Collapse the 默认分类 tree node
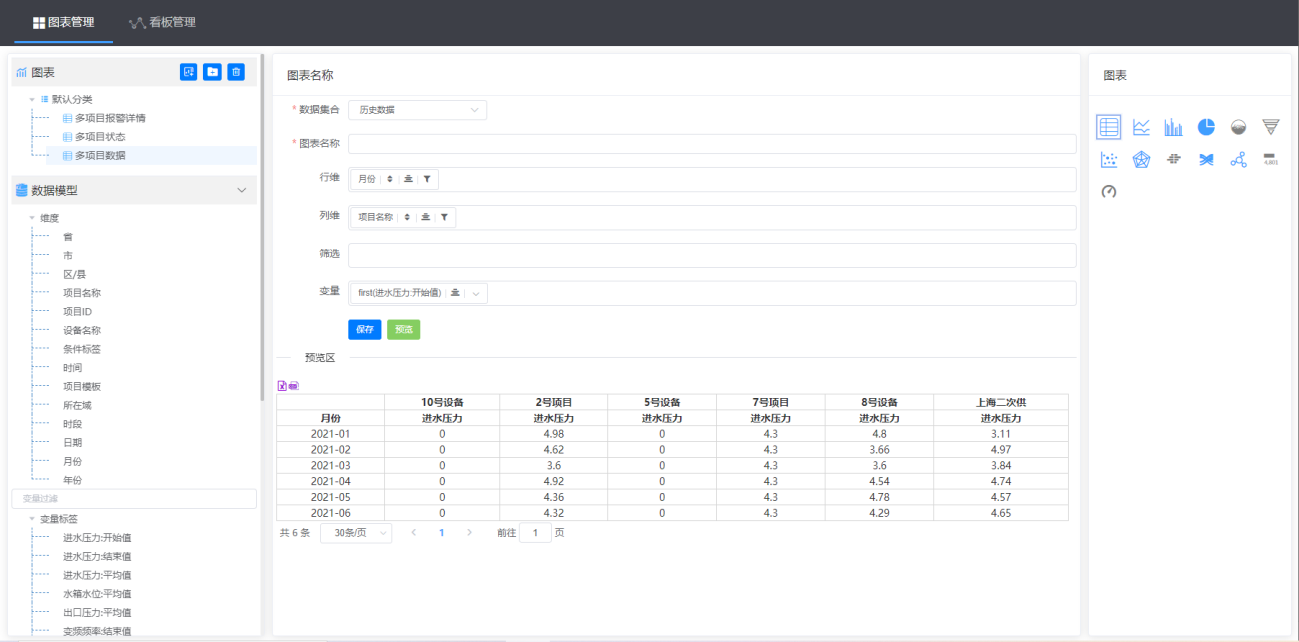This screenshot has width=1299, height=642. point(32,99)
